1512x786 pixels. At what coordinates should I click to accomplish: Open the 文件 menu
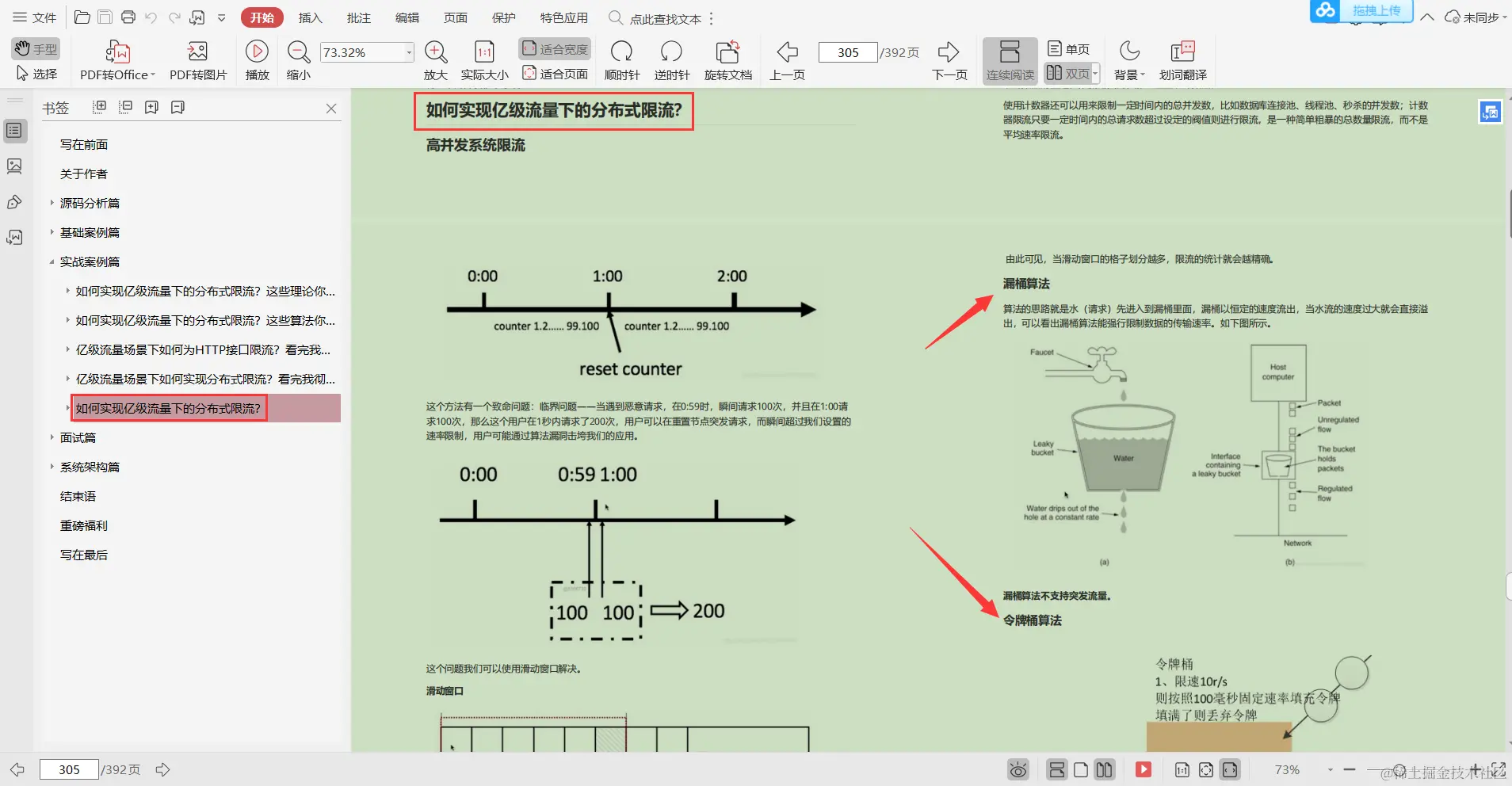click(x=34, y=17)
